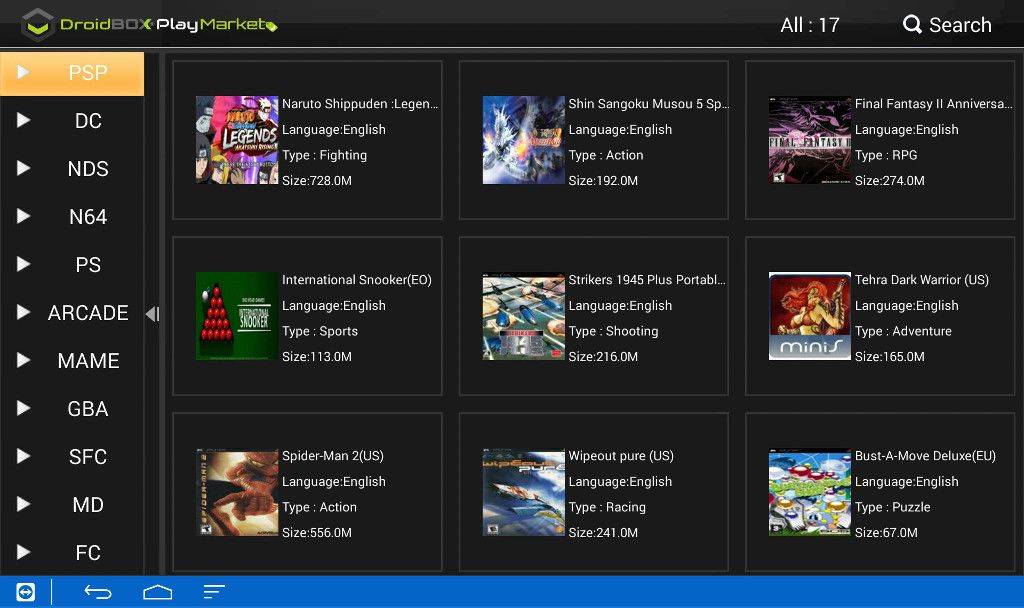Expand the PSP category arrow
This screenshot has width=1024, height=608.
click(x=23, y=72)
